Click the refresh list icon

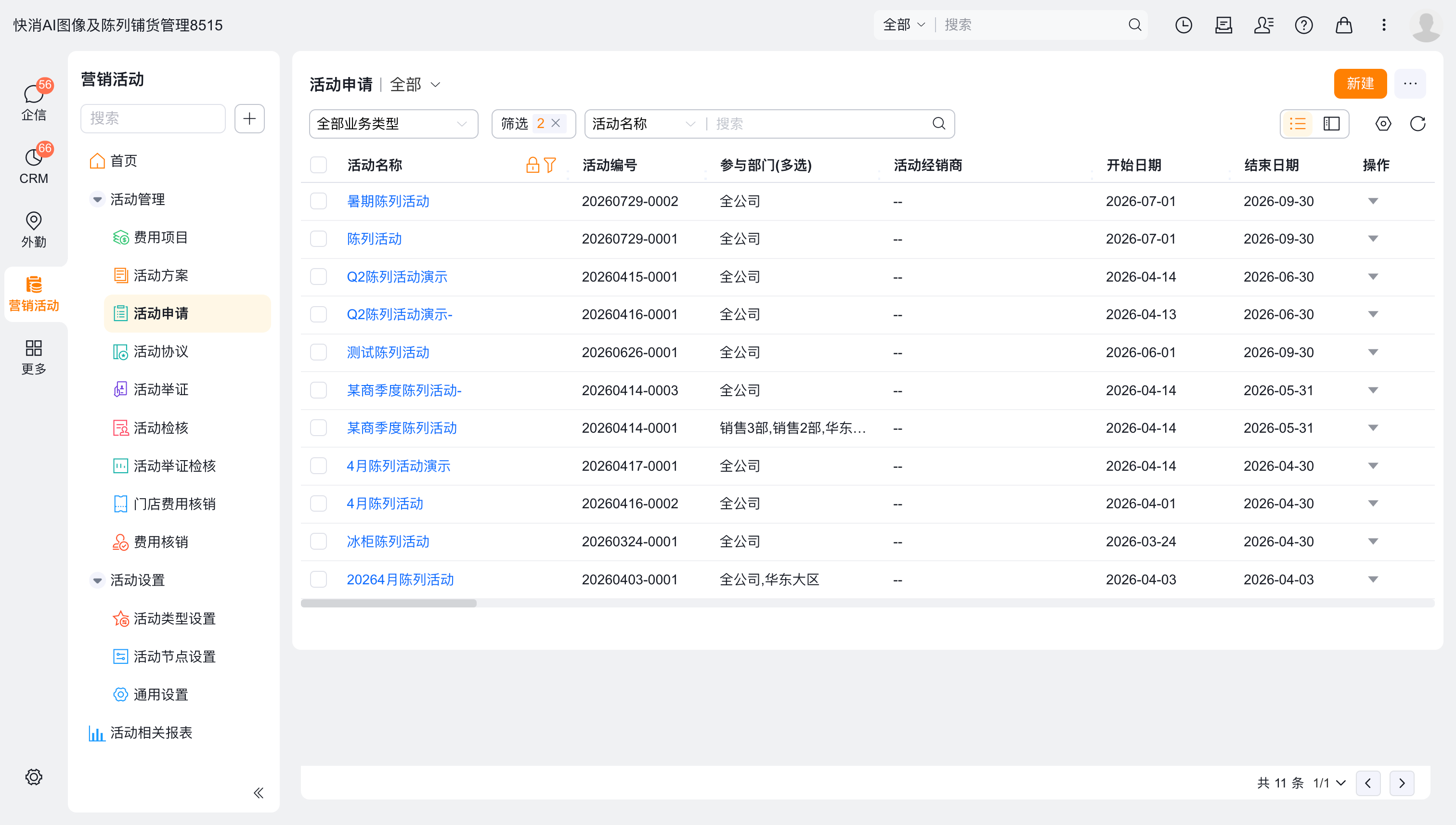point(1417,124)
